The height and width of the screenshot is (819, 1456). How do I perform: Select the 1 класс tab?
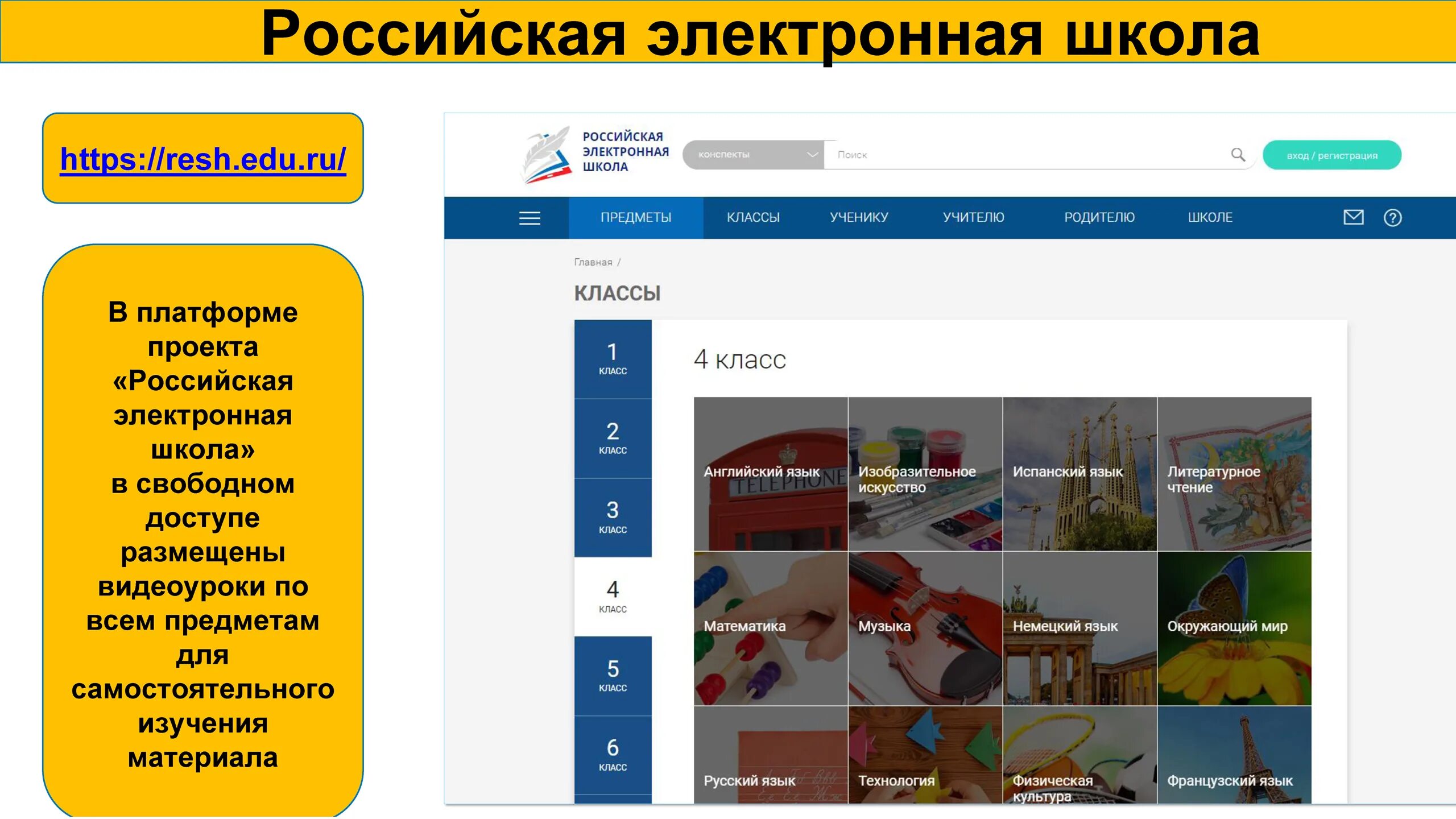(x=613, y=359)
